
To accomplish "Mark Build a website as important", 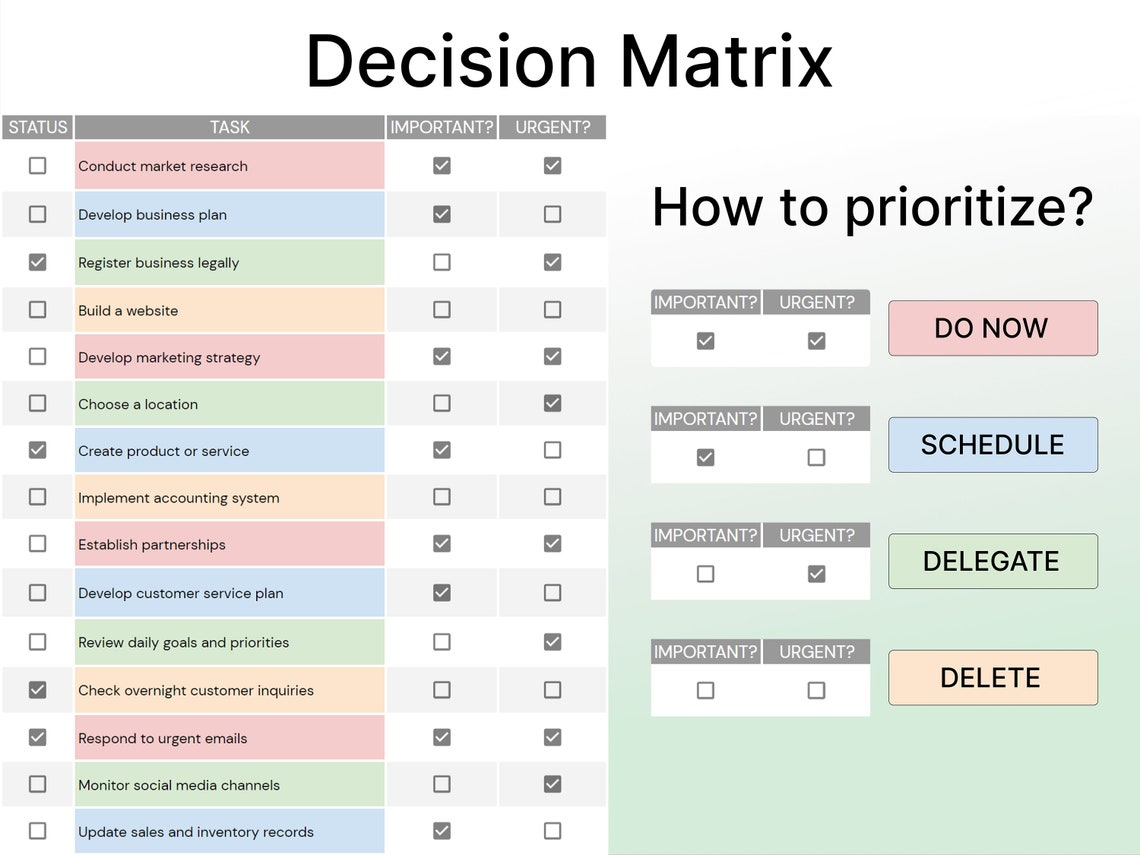I will tap(441, 310).
